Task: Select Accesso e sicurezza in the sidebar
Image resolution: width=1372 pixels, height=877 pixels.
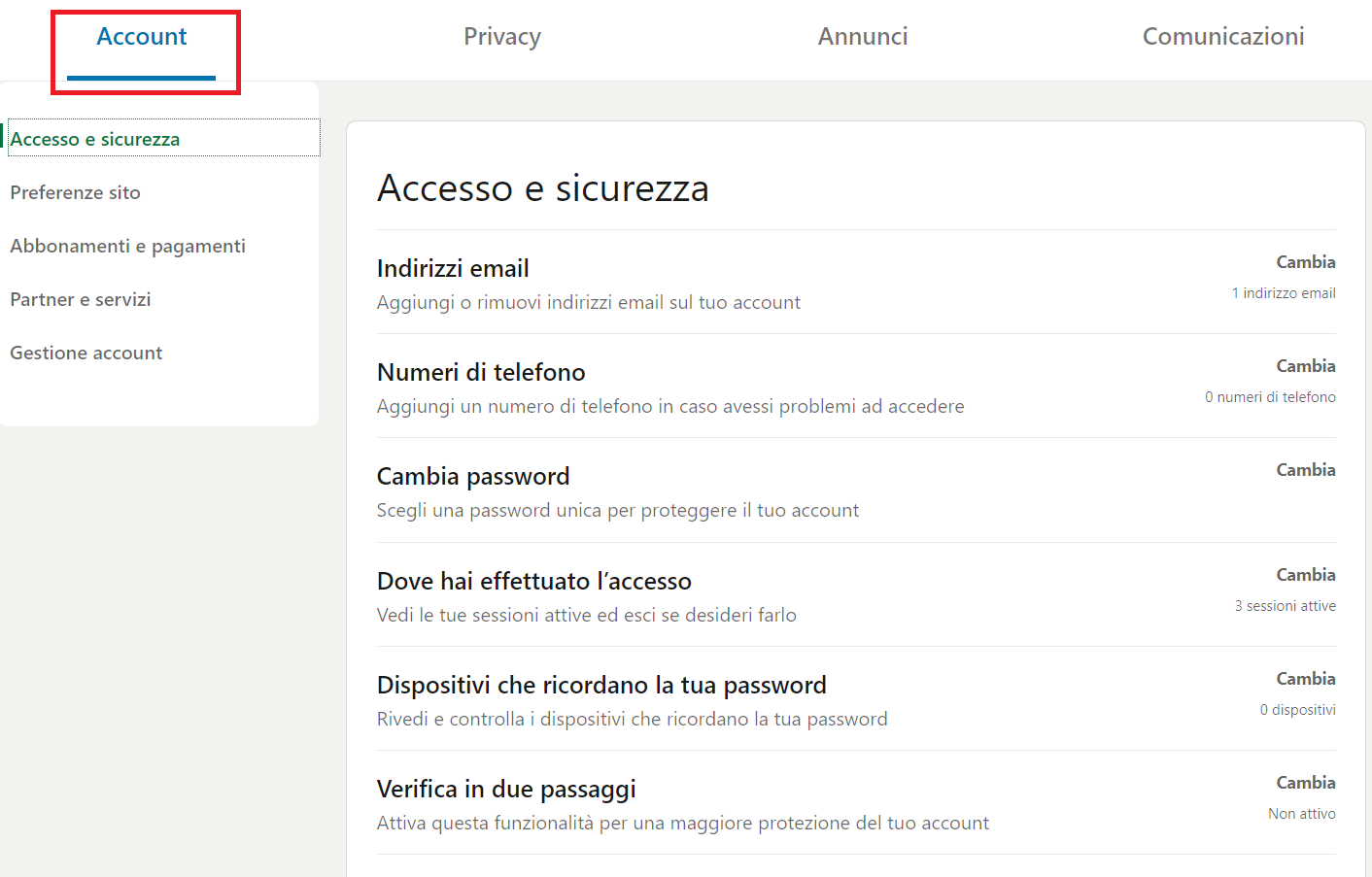Action: [95, 139]
